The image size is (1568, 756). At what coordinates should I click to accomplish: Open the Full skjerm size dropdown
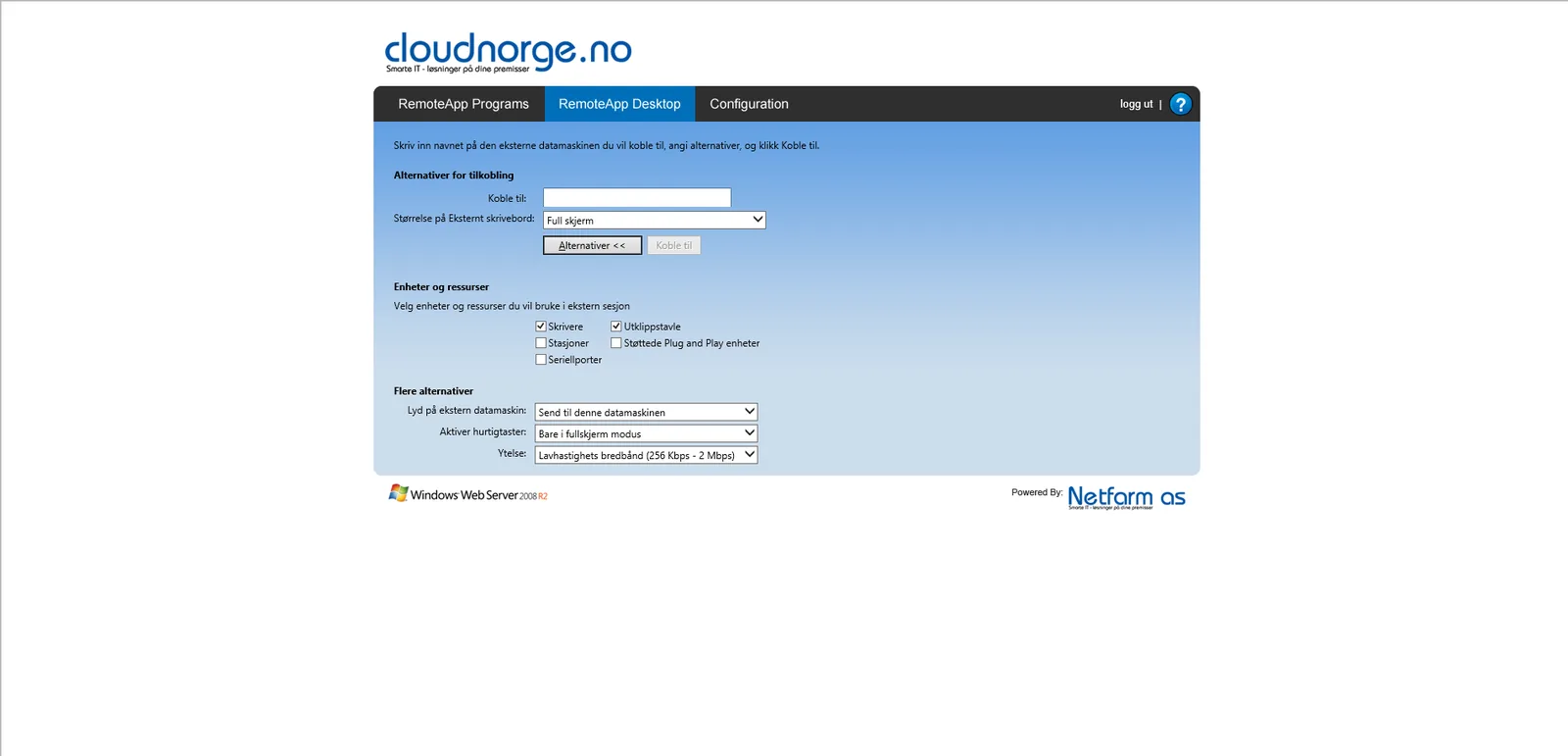pos(655,221)
